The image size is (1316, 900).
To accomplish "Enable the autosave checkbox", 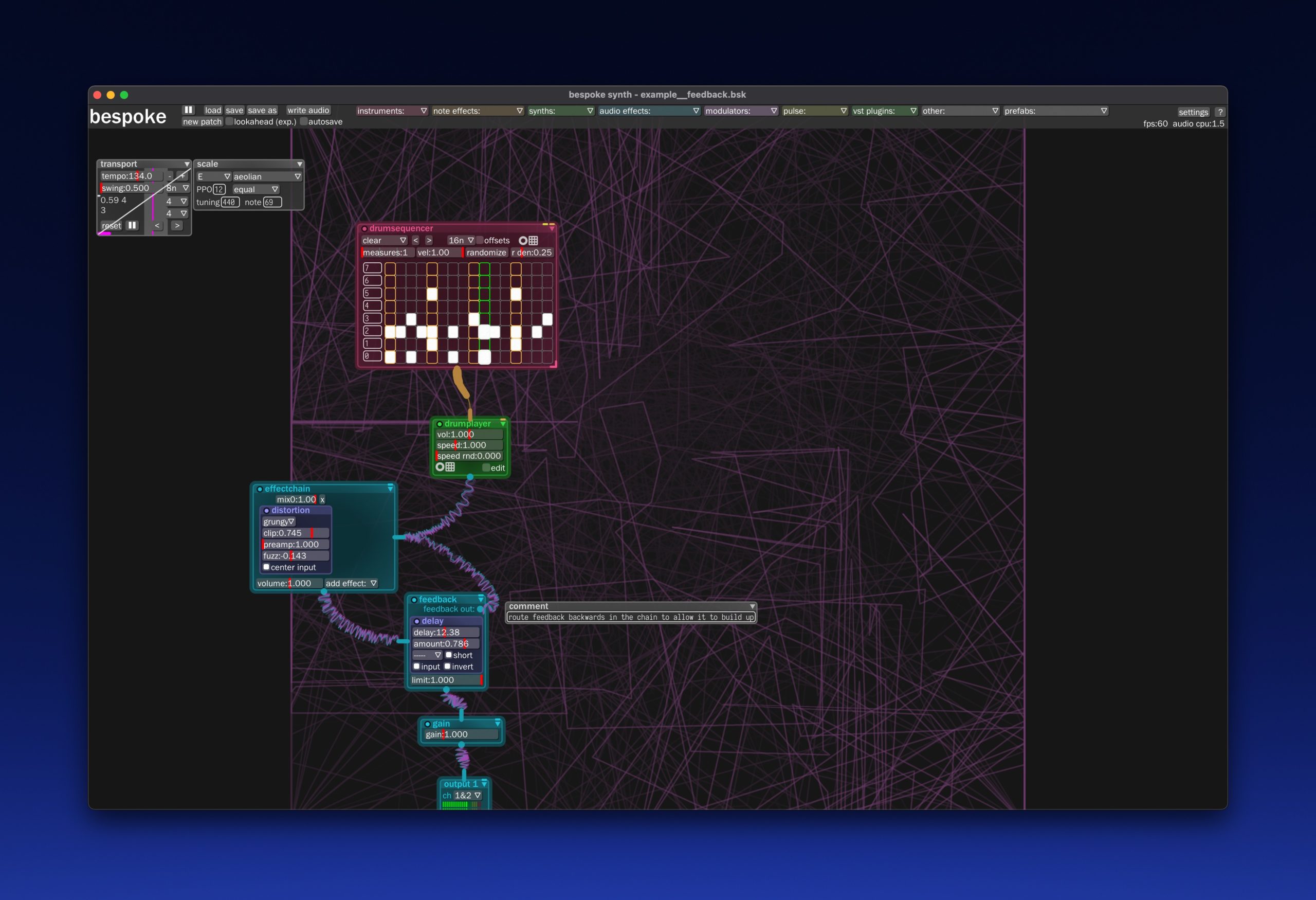I will click(303, 121).
